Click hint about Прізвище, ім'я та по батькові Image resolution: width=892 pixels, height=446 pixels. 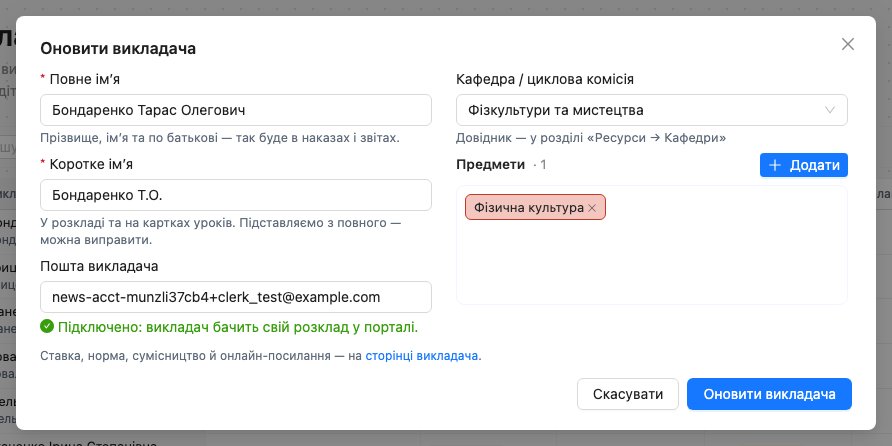(220, 138)
